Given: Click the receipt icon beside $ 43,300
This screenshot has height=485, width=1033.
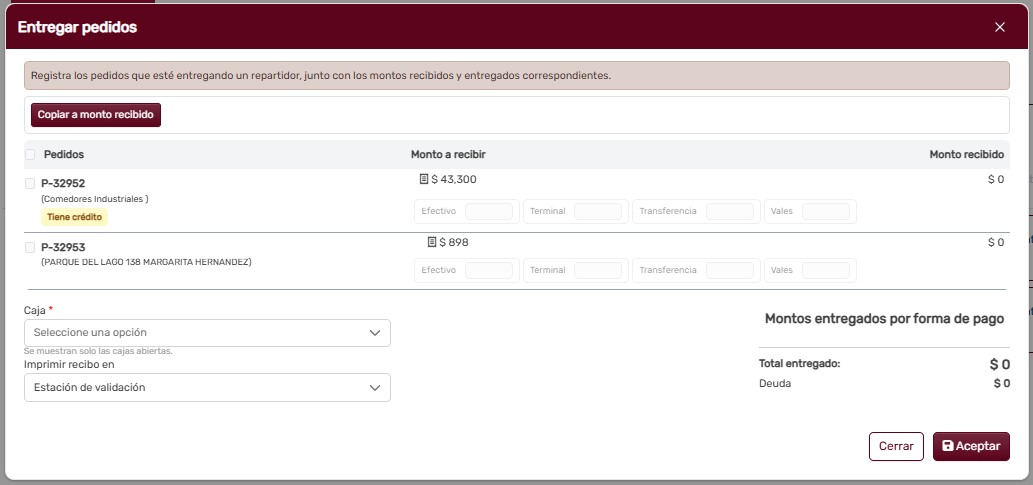Looking at the screenshot, I should (424, 180).
